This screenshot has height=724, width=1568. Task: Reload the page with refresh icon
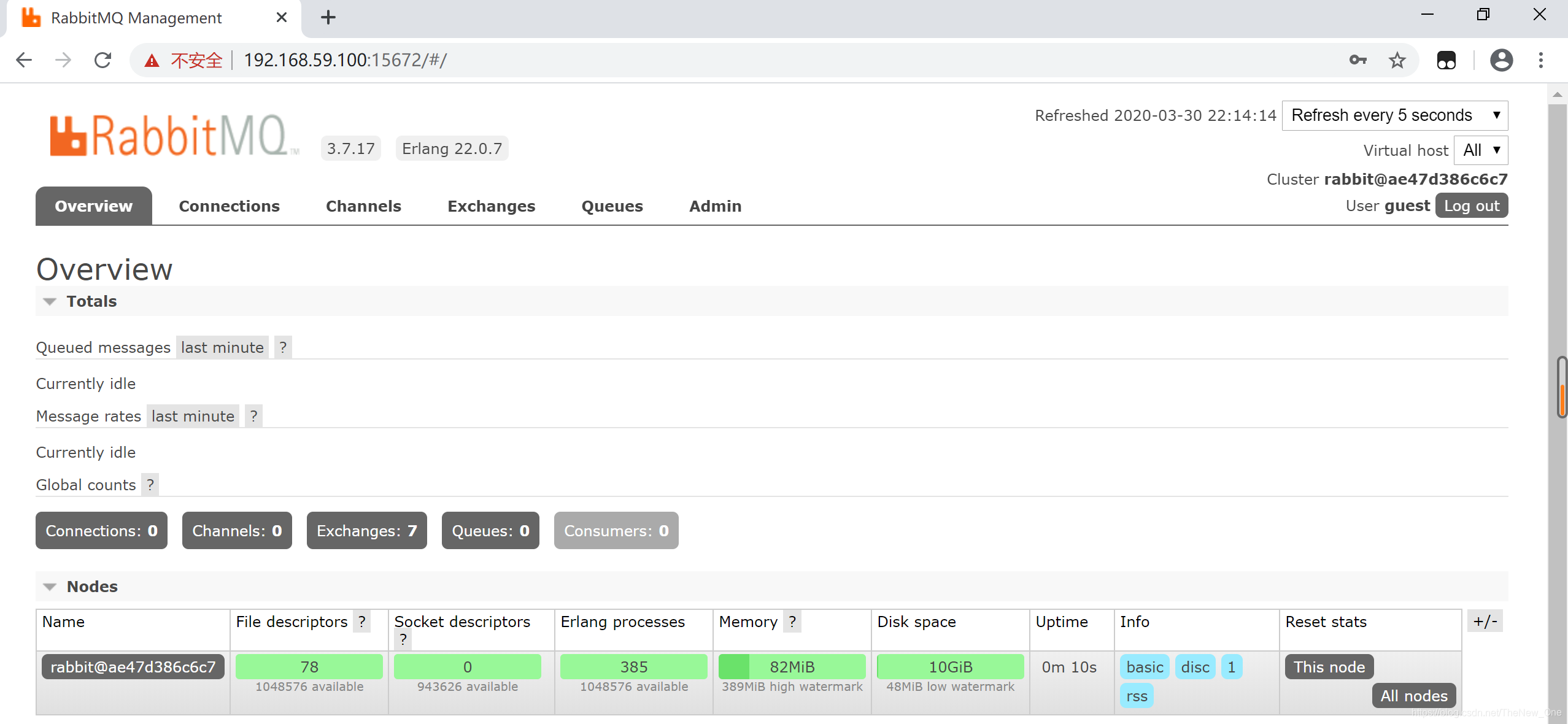[x=102, y=60]
